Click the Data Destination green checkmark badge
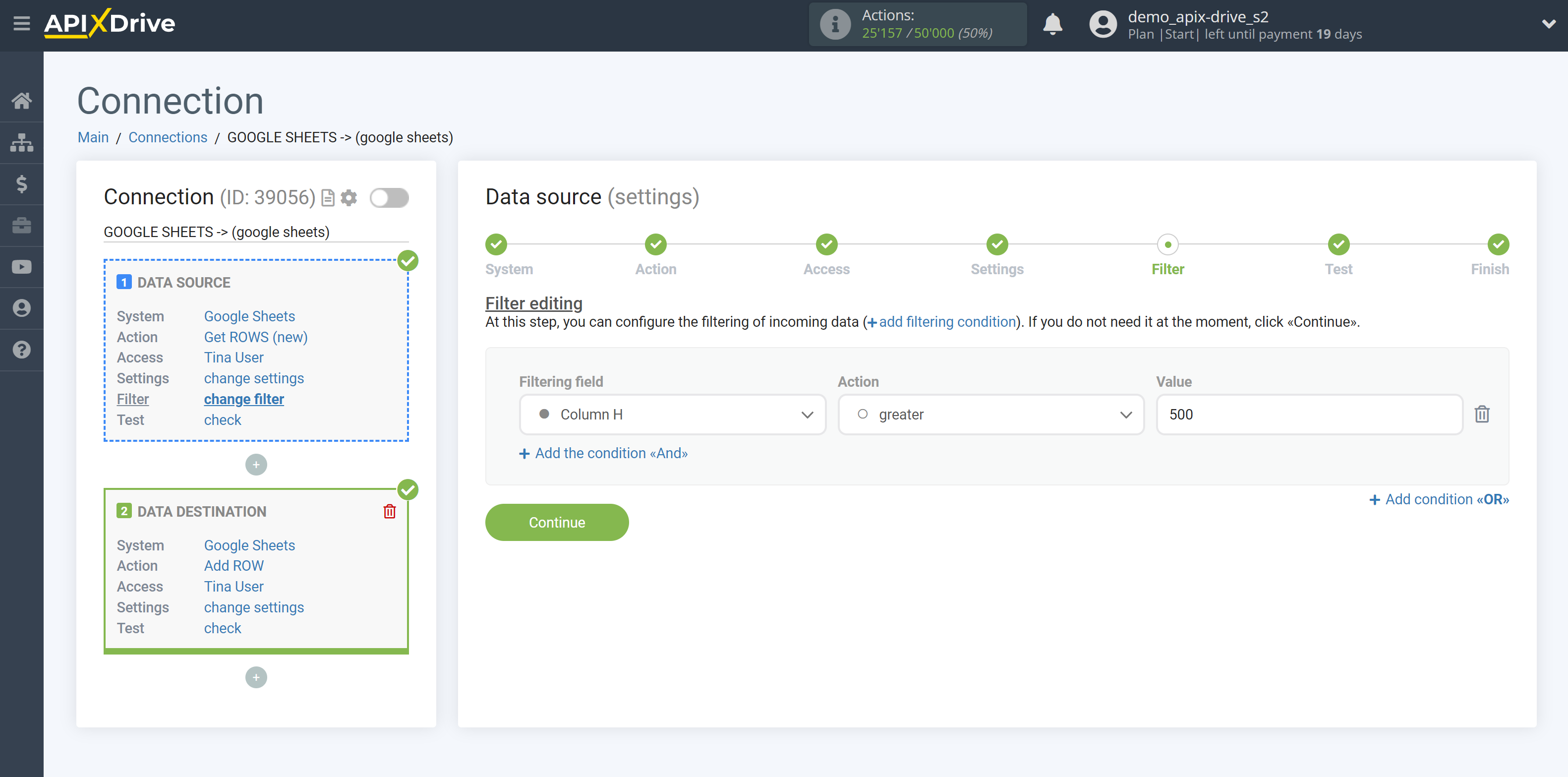Screen dimensions: 1568x777 tap(408, 489)
